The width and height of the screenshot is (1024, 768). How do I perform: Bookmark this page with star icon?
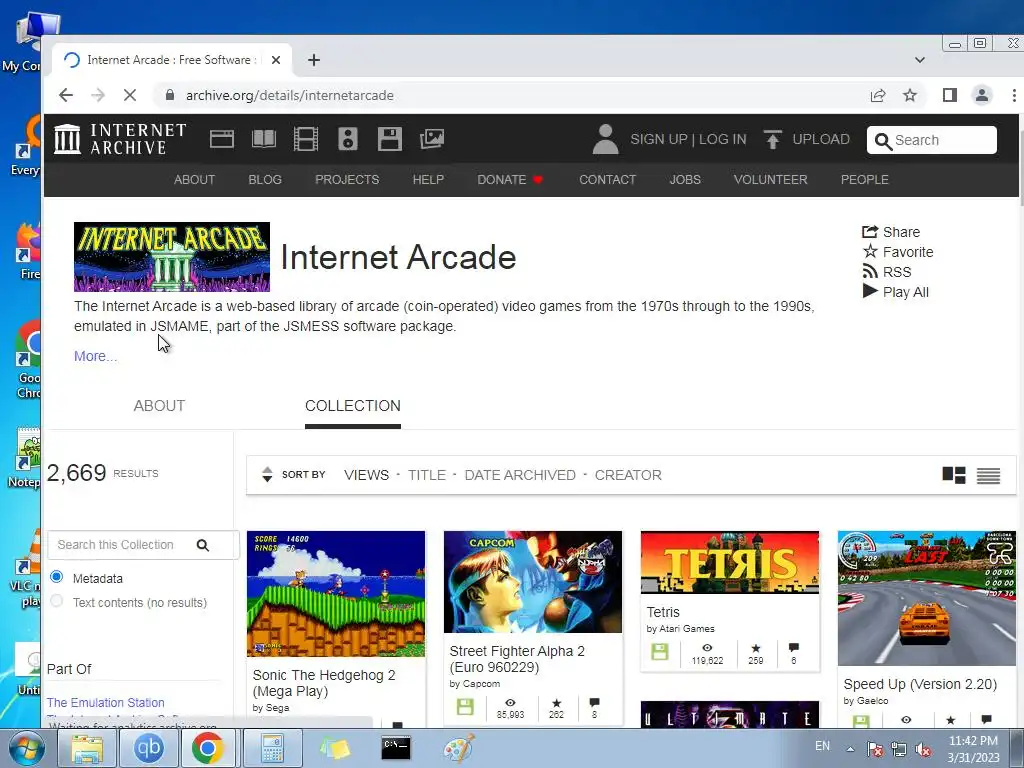tap(910, 95)
